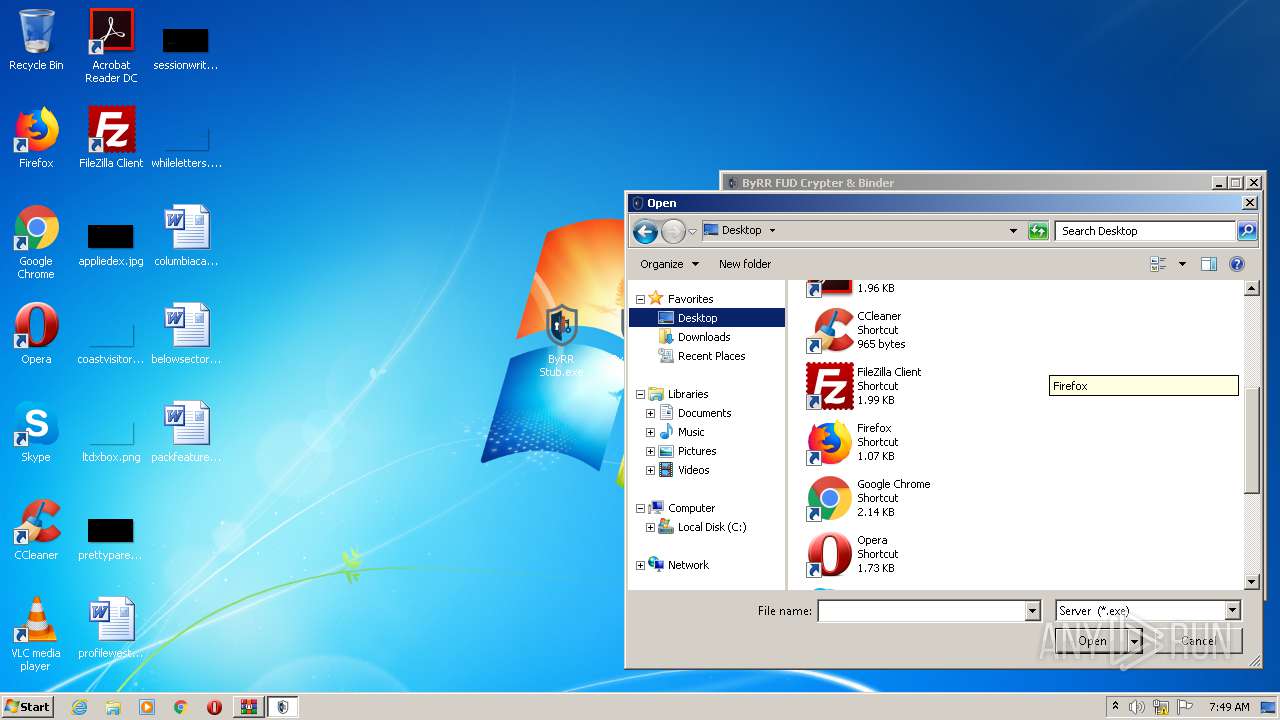Open Windows Explorer folder from taskbar
This screenshot has width=1280, height=720.
pyautogui.click(x=113, y=707)
